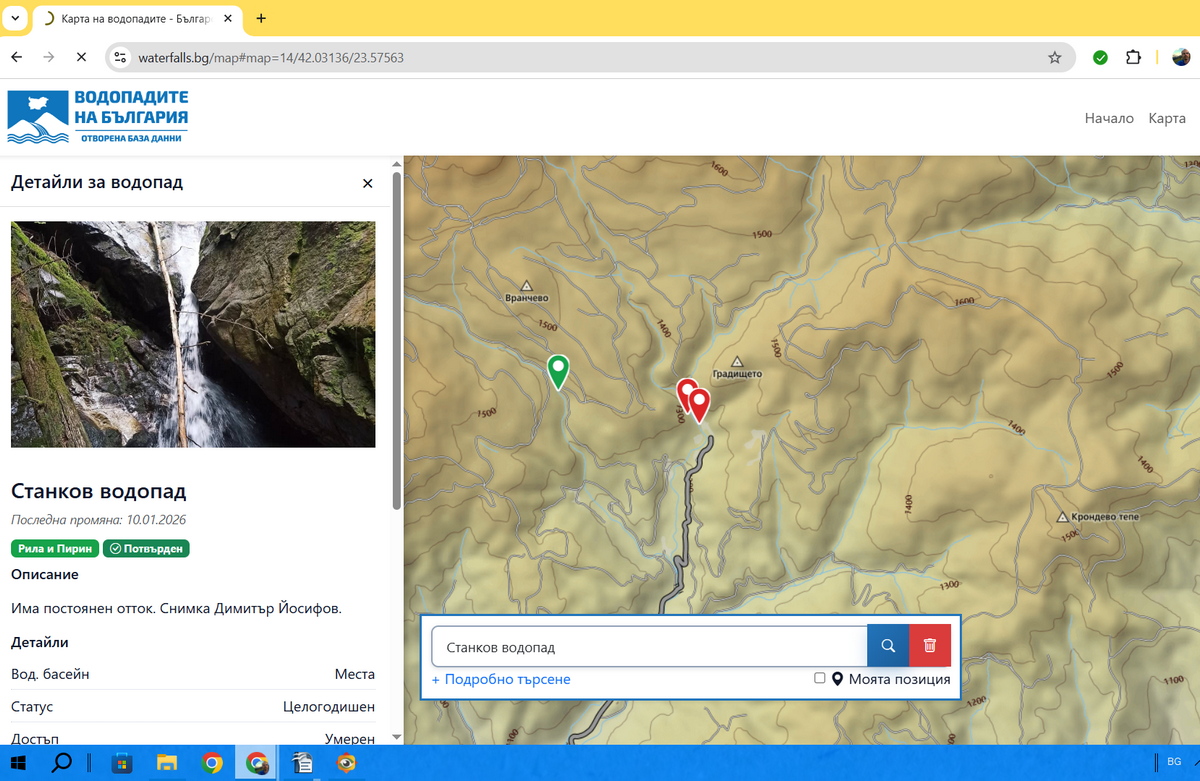1200x781 pixels.
Task: Enable the Моята позиция checkbox
Action: (820, 679)
